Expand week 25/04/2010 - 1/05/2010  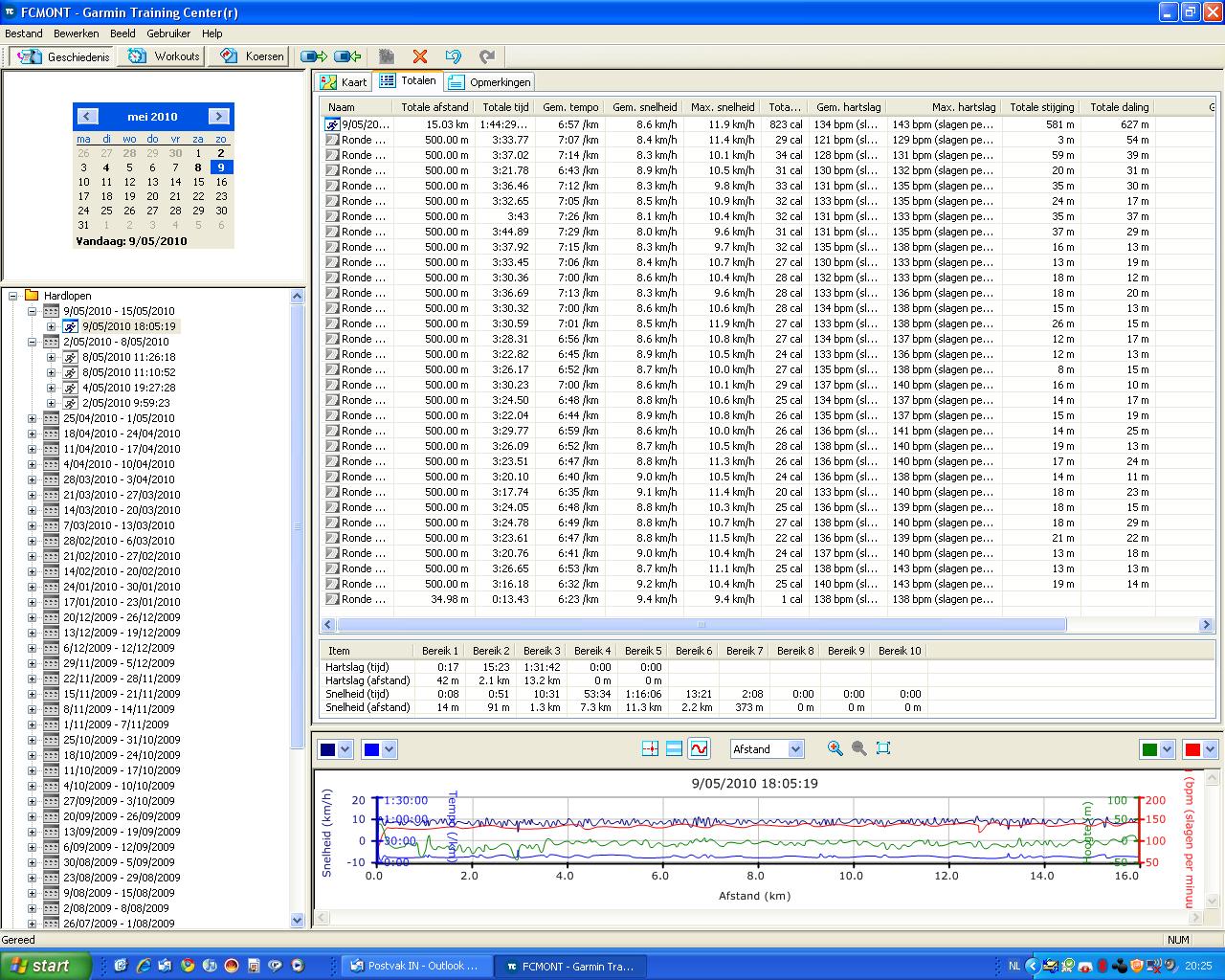click(32, 418)
